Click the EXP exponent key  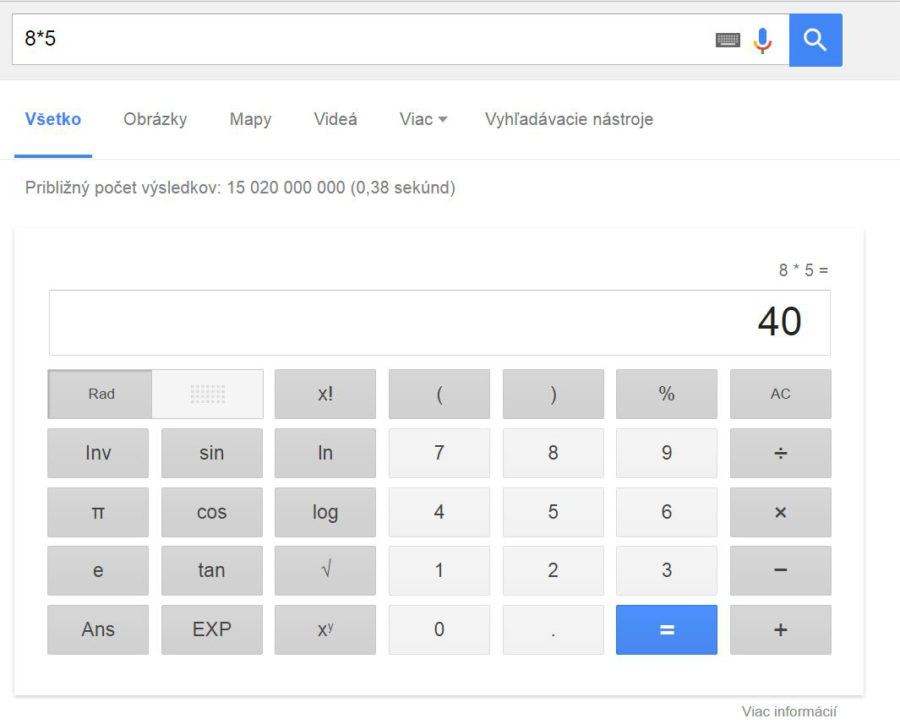point(212,630)
